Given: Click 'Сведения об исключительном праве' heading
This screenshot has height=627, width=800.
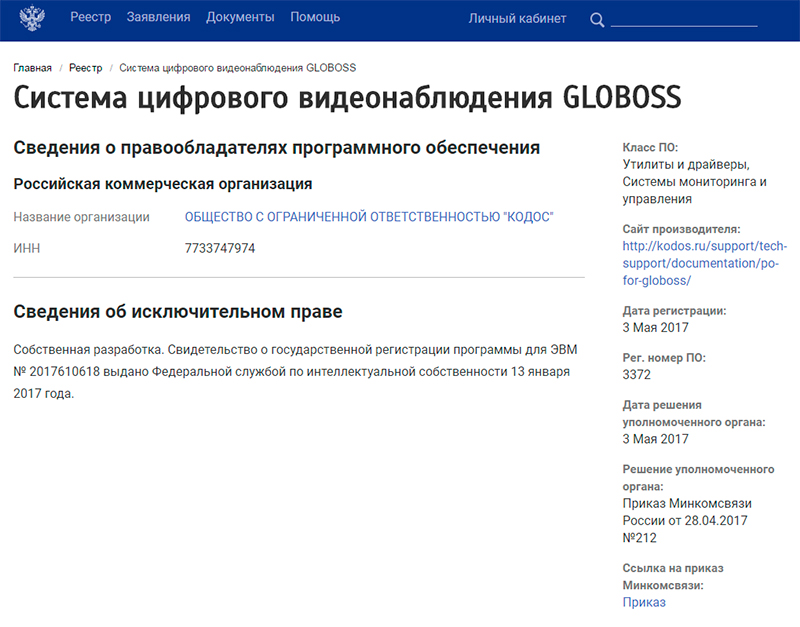Looking at the screenshot, I should point(178,312).
